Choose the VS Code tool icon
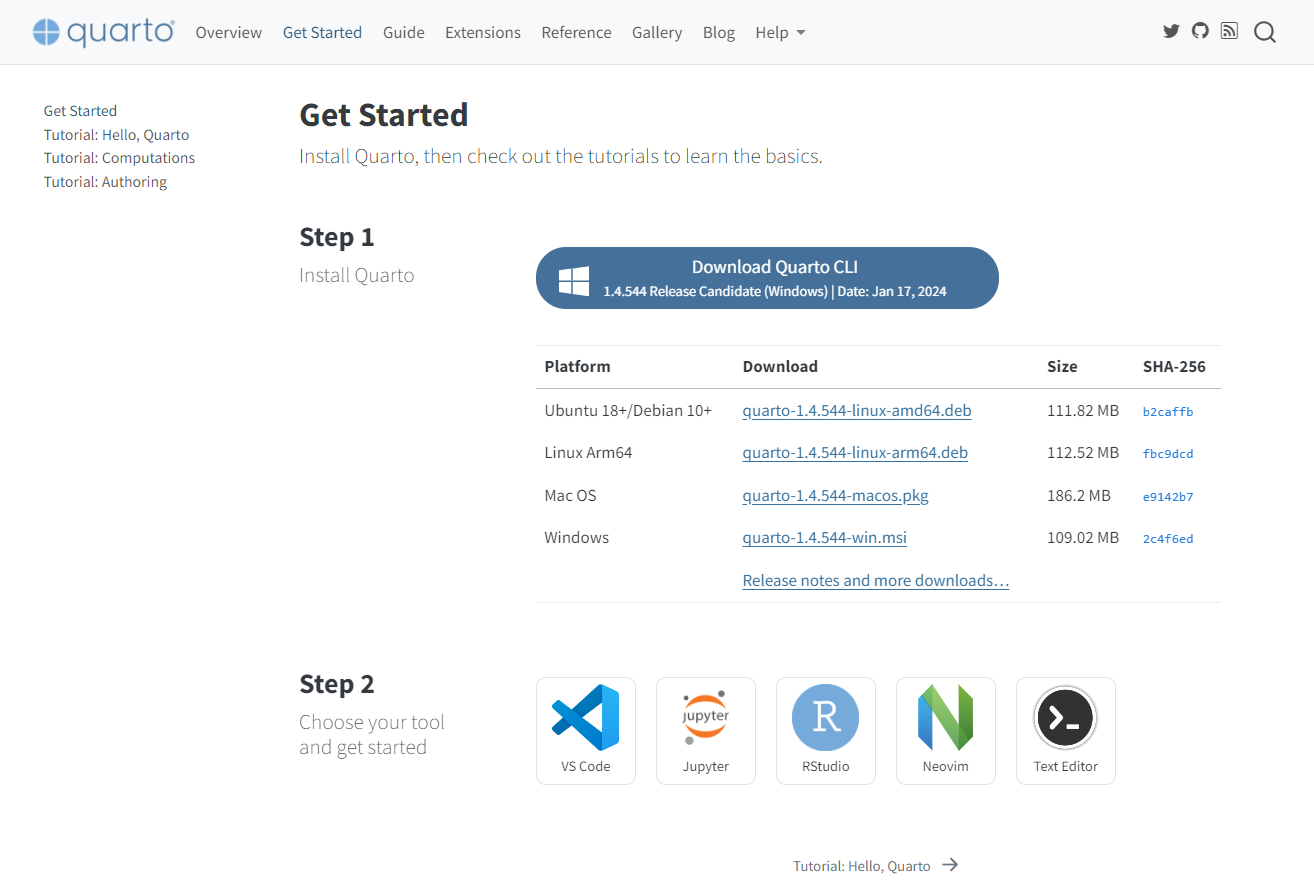1314x894 pixels. point(586,731)
